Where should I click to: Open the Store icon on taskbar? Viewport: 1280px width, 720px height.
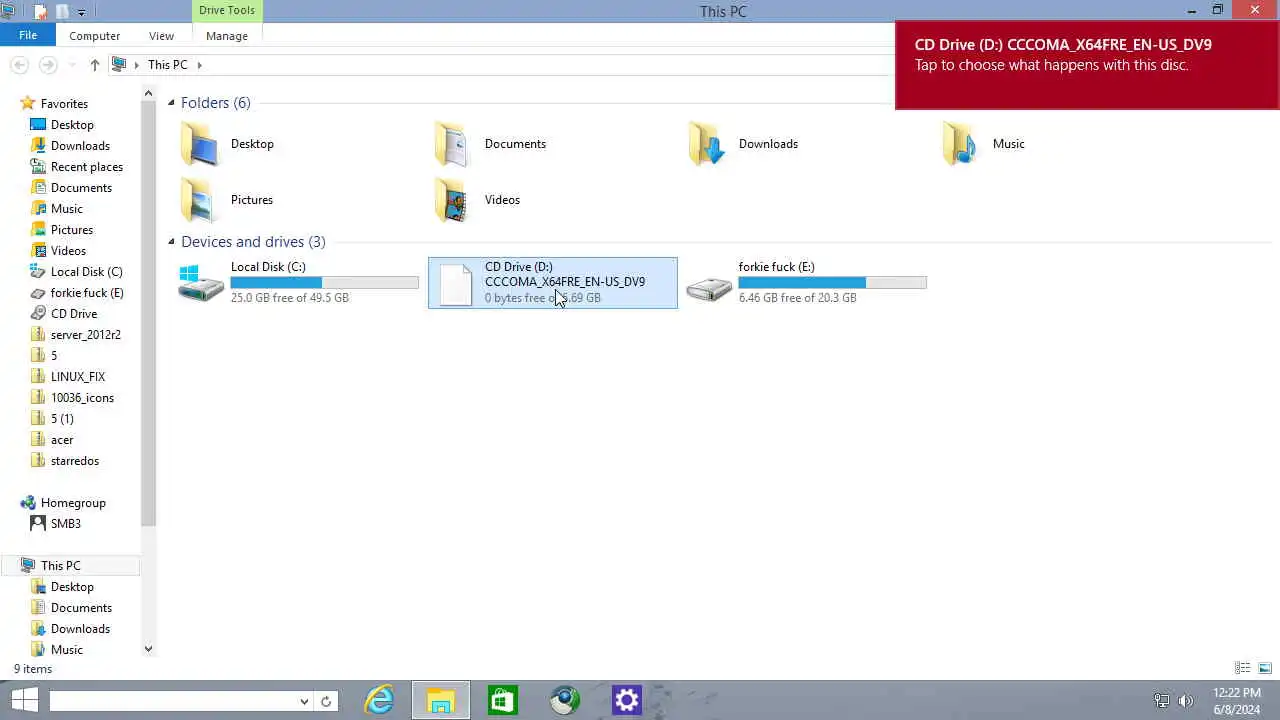pyautogui.click(x=502, y=701)
